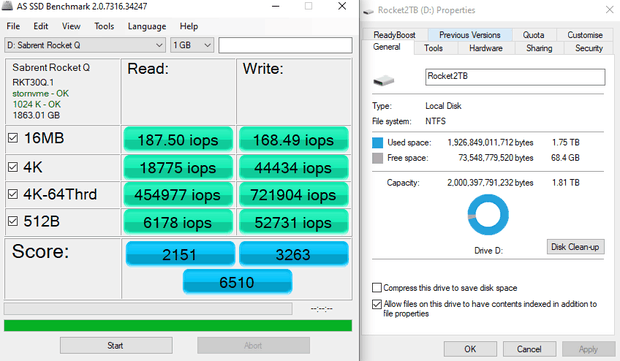Click the Apply button
This screenshot has height=361, width=620.
point(588,349)
